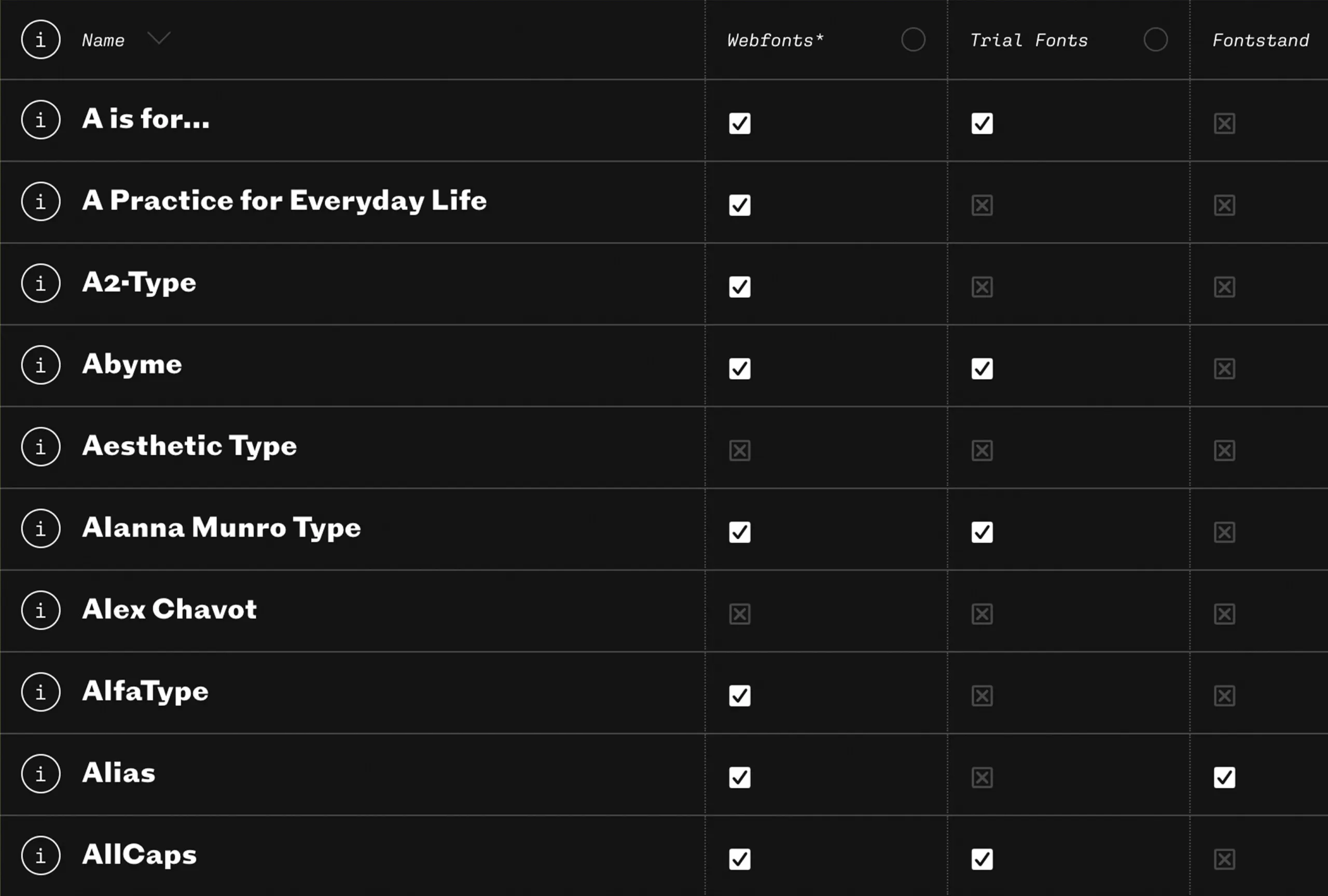The height and width of the screenshot is (896, 1328).
Task: Click the info icon next to Abyme
Action: [40, 365]
